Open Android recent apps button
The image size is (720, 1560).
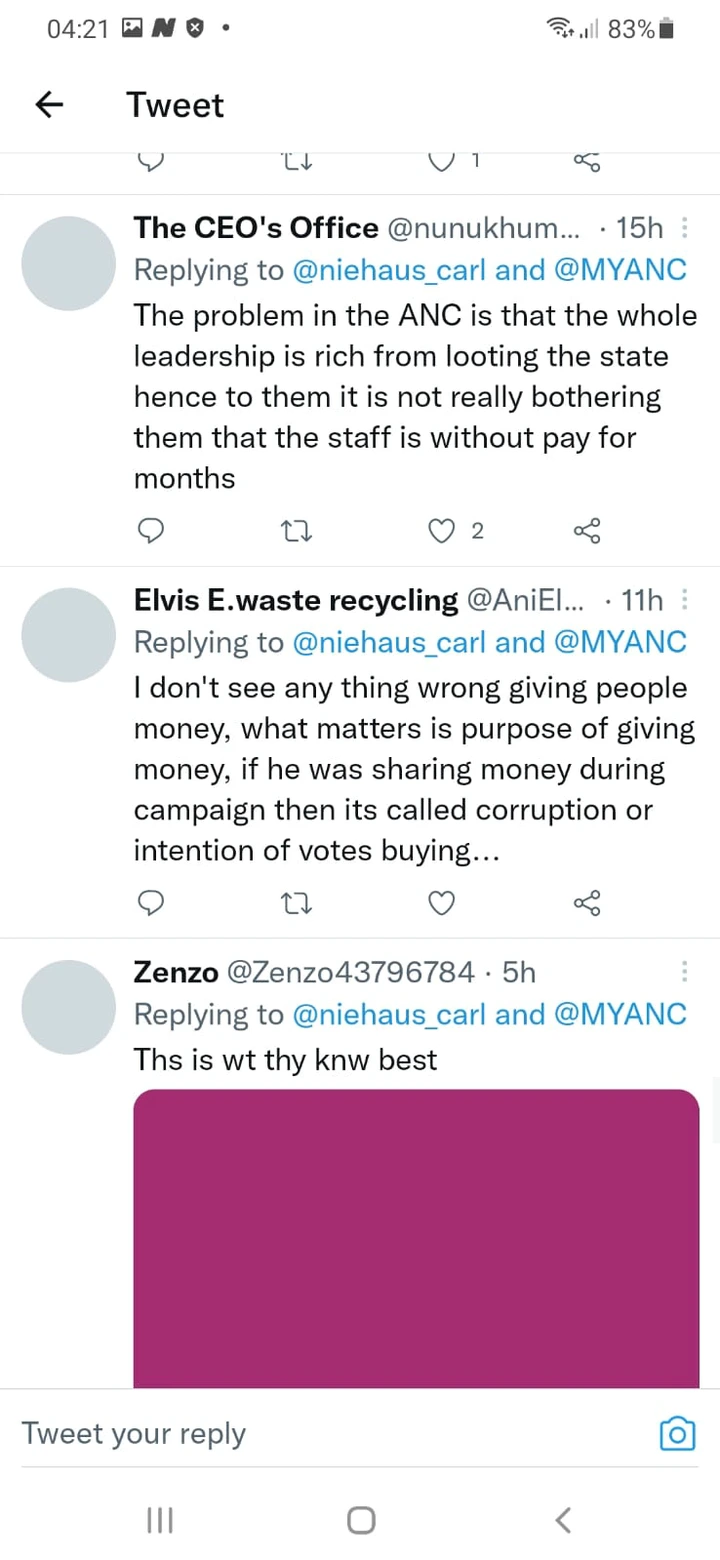pyautogui.click(x=160, y=1520)
